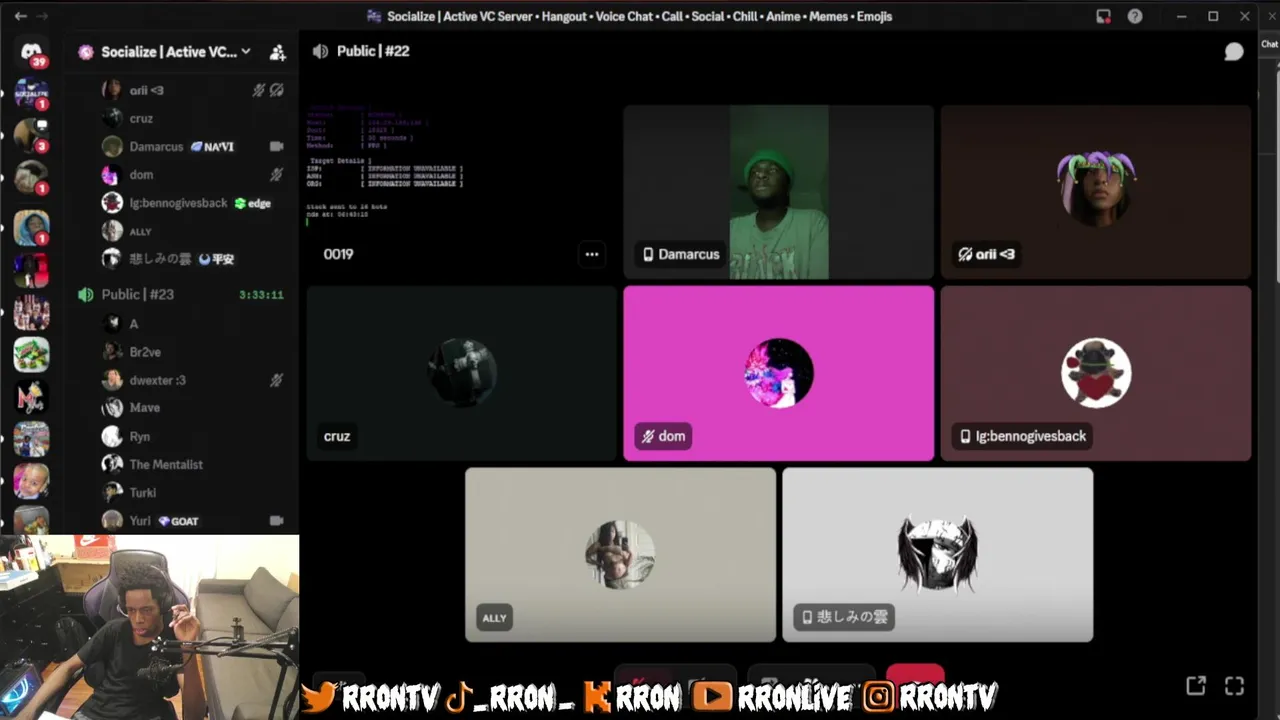
Task: Focus the pink dom participant tile
Action: point(778,373)
